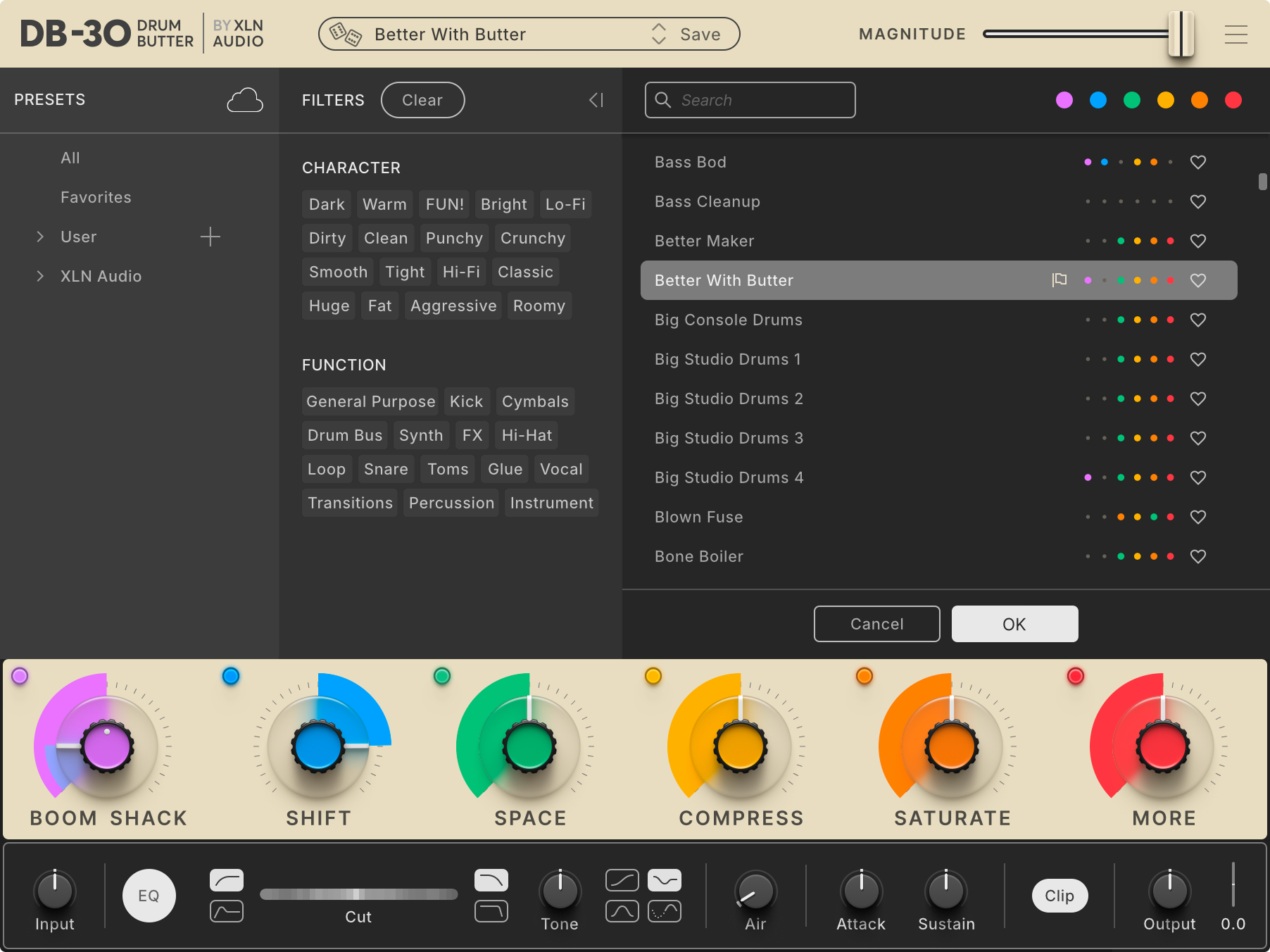
Task: Add a user folder with plus icon
Action: tap(210, 237)
